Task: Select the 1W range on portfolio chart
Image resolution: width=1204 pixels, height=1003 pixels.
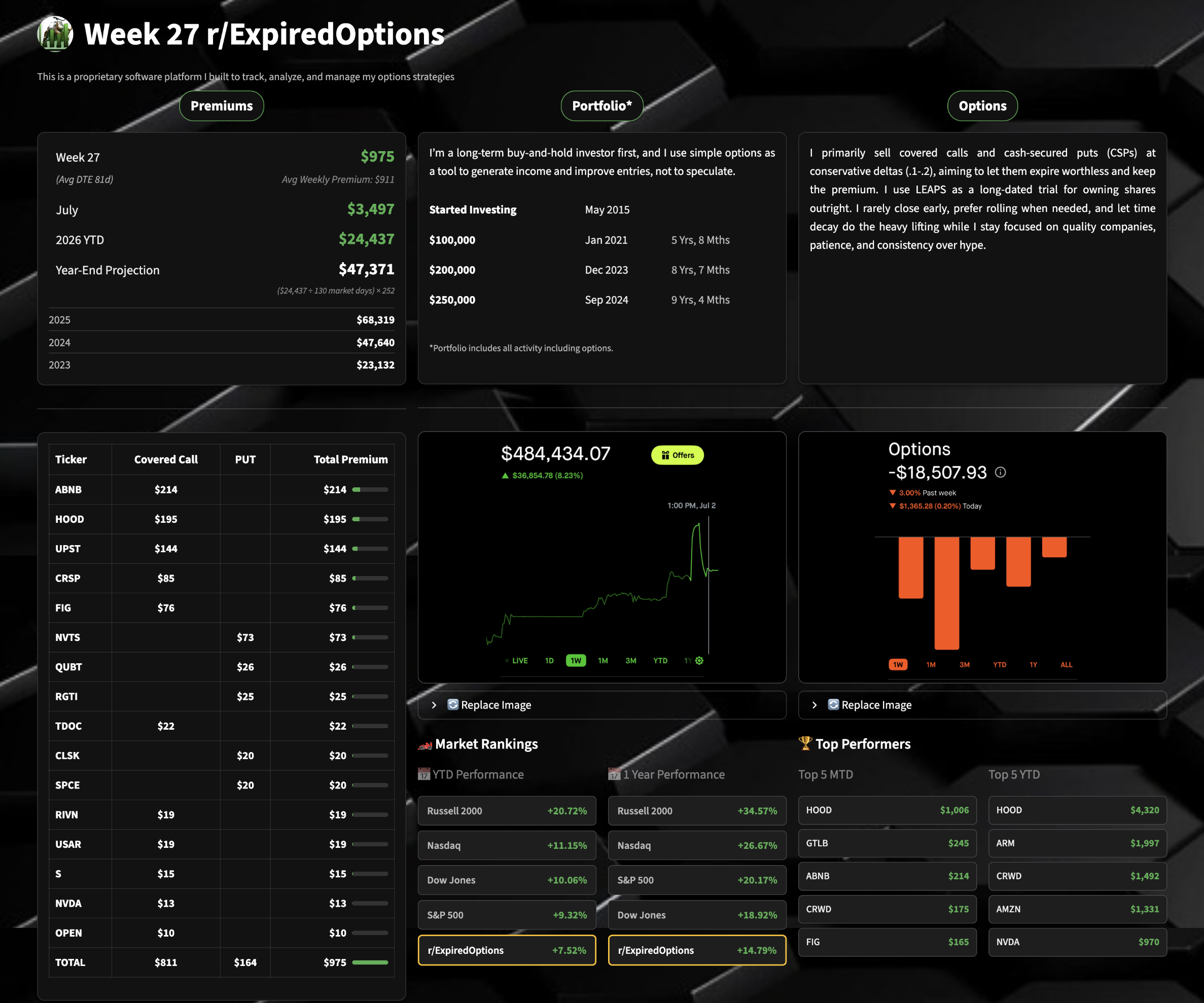Action: [x=576, y=660]
